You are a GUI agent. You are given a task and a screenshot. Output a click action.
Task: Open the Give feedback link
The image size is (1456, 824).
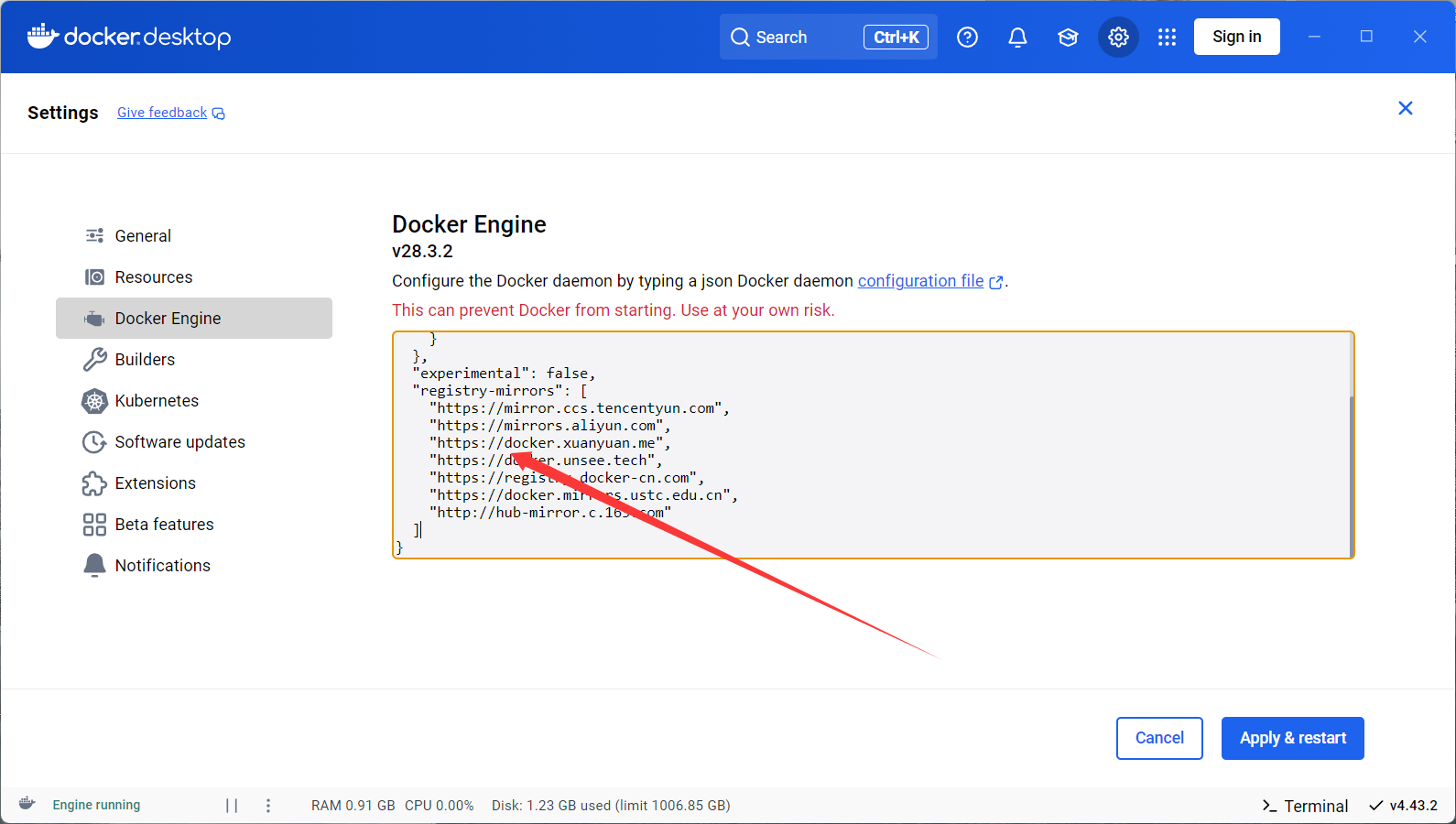point(162,113)
